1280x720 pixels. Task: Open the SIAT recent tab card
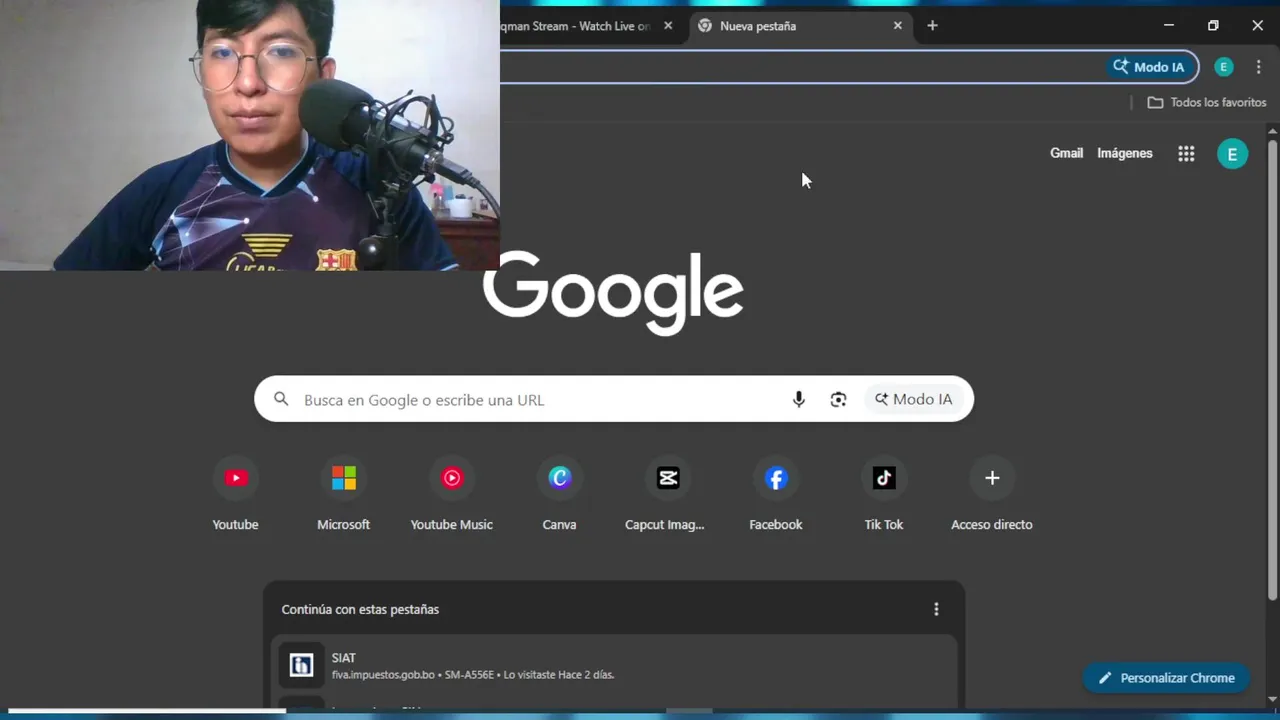(x=614, y=665)
